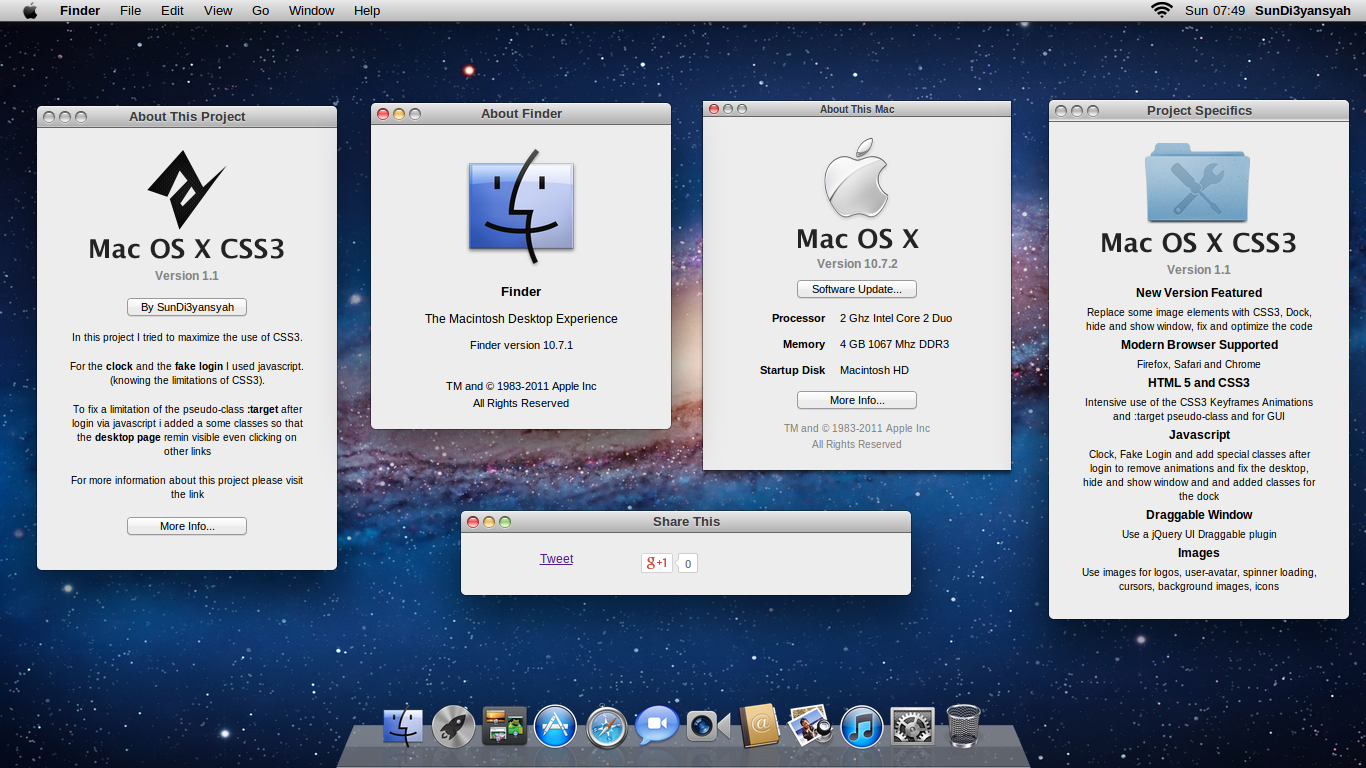Open the Window menu
Image resolution: width=1366 pixels, height=768 pixels.
click(x=312, y=10)
